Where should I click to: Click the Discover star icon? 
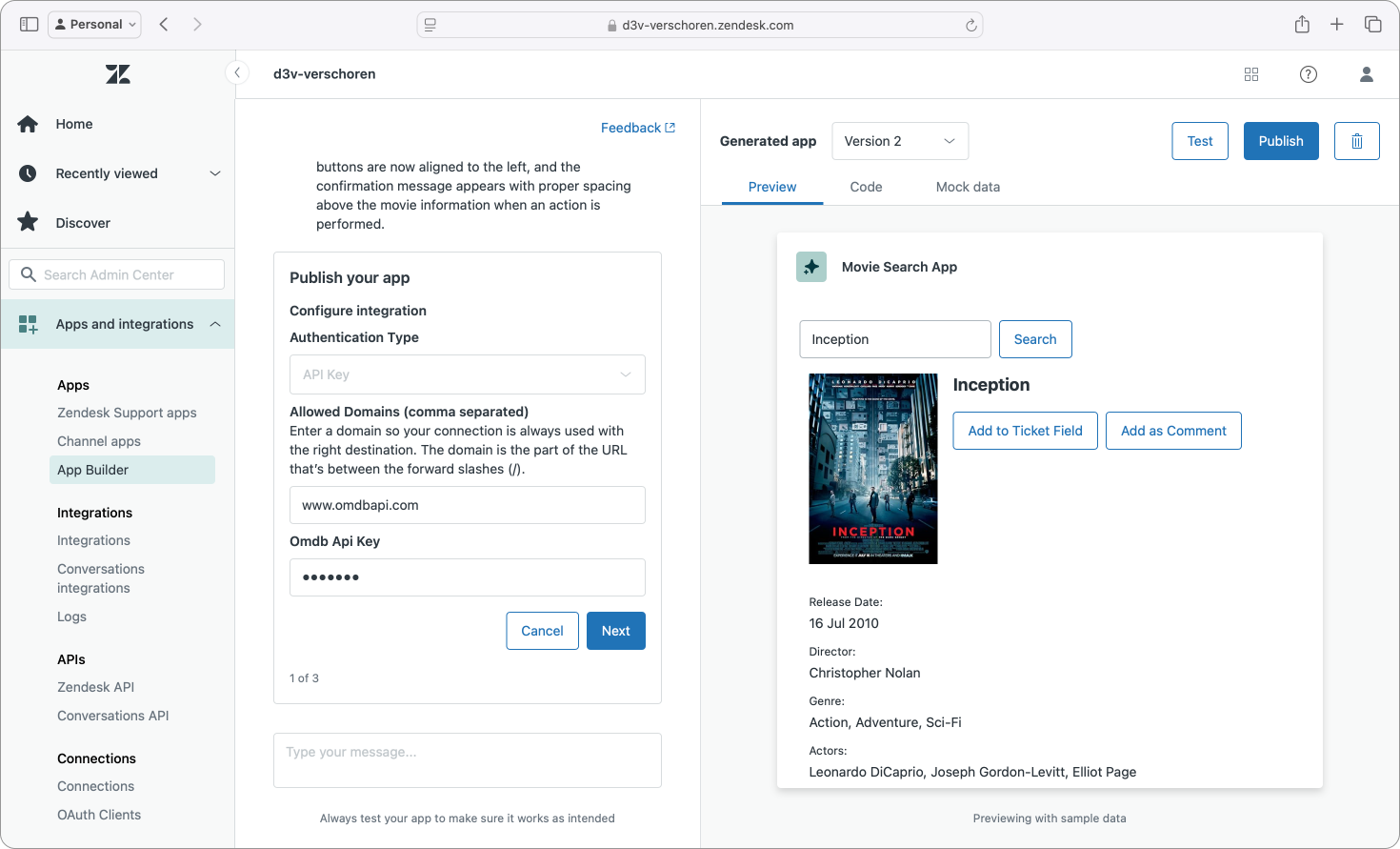[28, 222]
